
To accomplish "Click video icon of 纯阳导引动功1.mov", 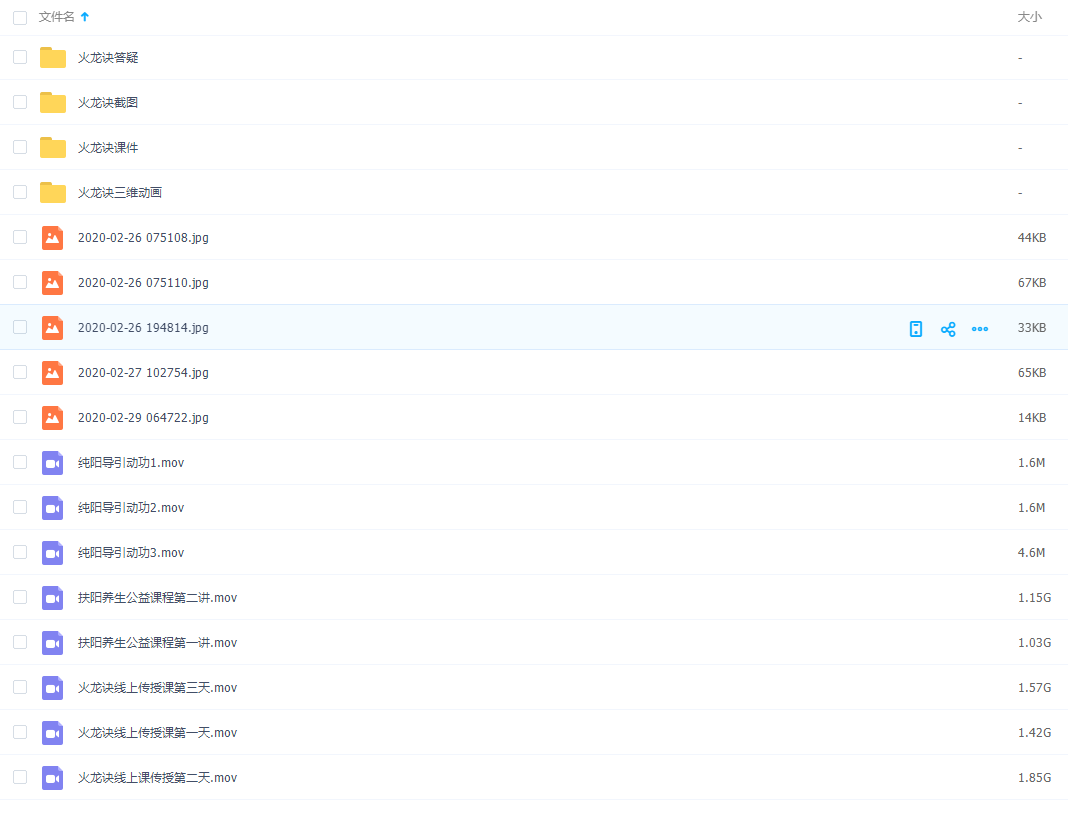I will tap(53, 463).
